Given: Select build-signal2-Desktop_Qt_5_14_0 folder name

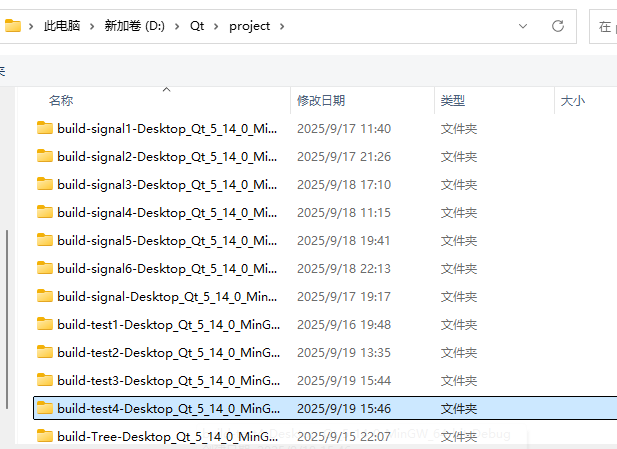Looking at the screenshot, I should point(167,157).
